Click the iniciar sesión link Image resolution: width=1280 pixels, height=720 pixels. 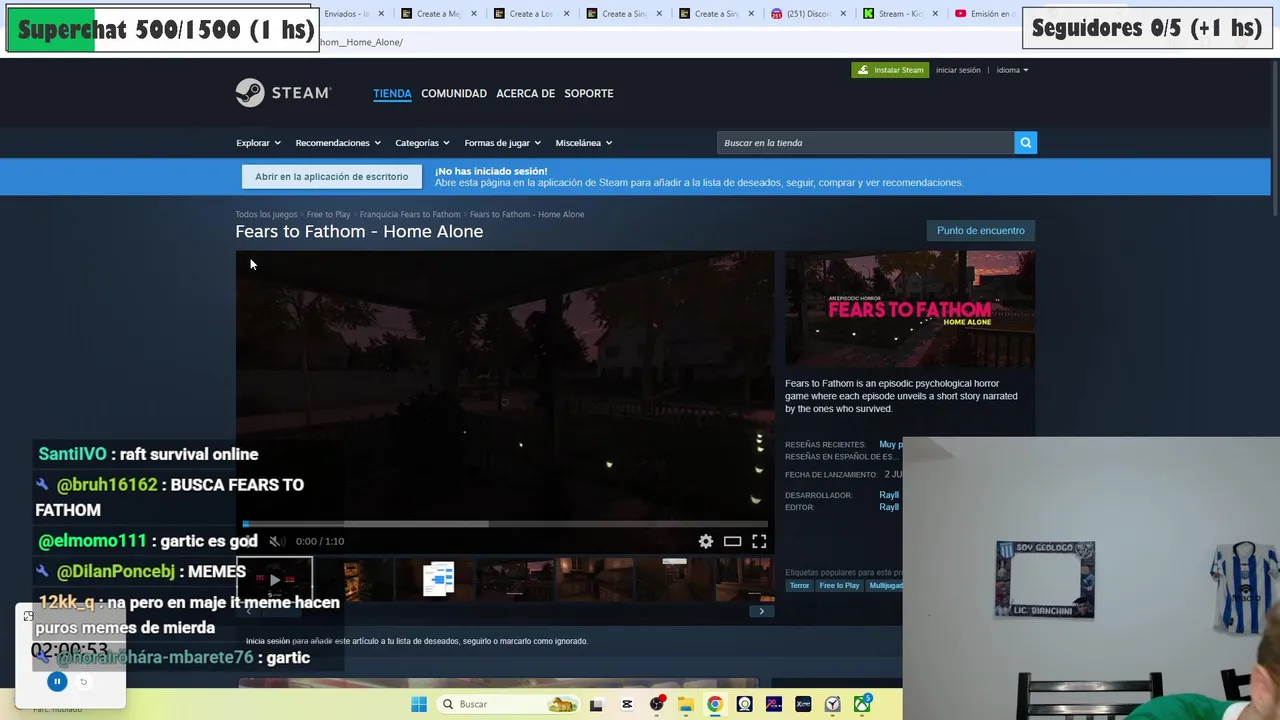[x=958, y=70]
